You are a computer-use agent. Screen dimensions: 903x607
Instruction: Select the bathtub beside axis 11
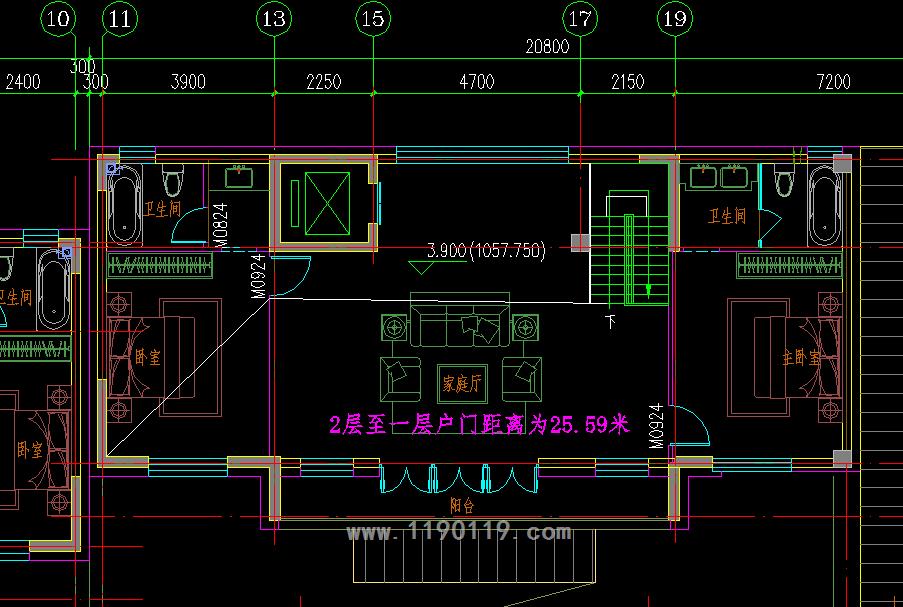click(124, 207)
